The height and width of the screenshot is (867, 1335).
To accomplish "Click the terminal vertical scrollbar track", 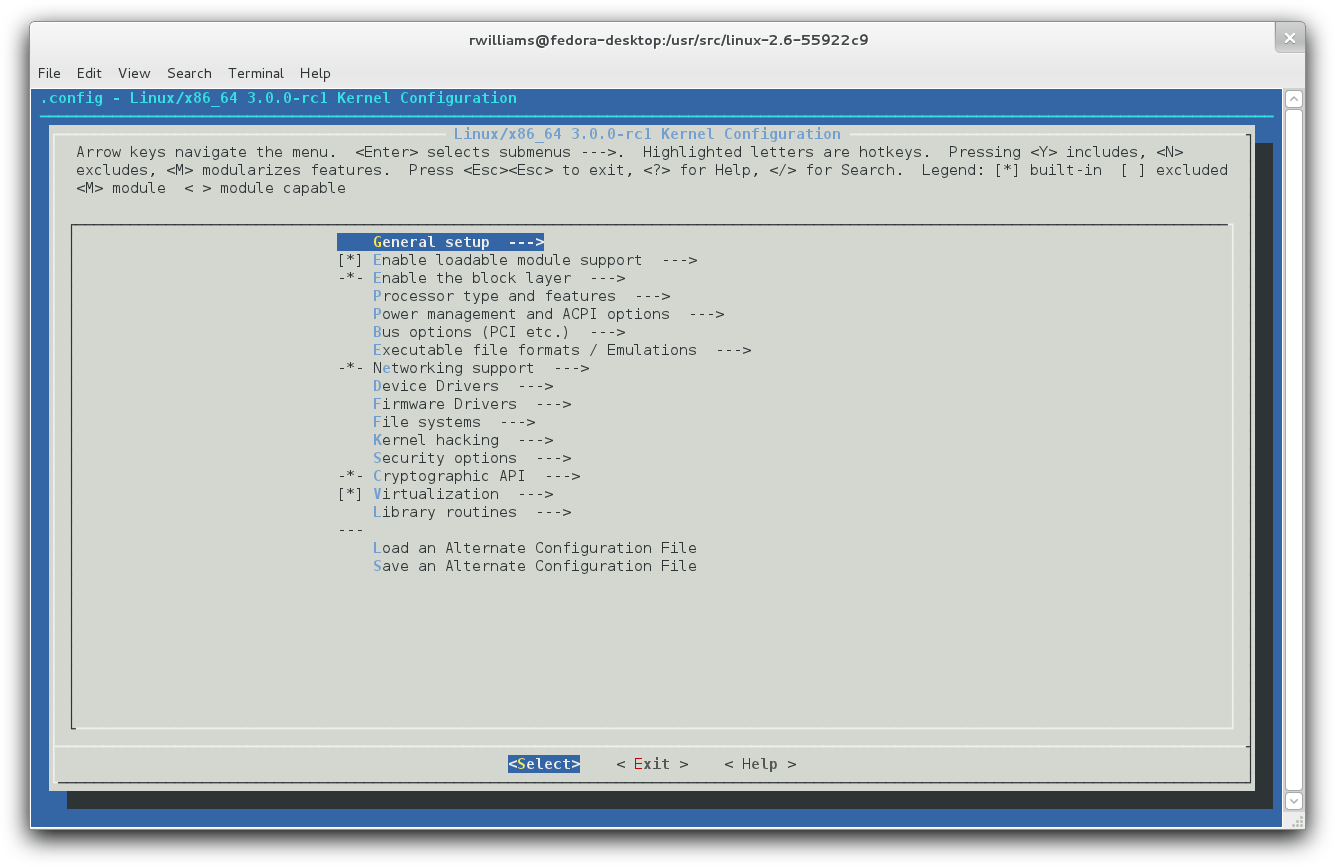I will click(x=1293, y=450).
